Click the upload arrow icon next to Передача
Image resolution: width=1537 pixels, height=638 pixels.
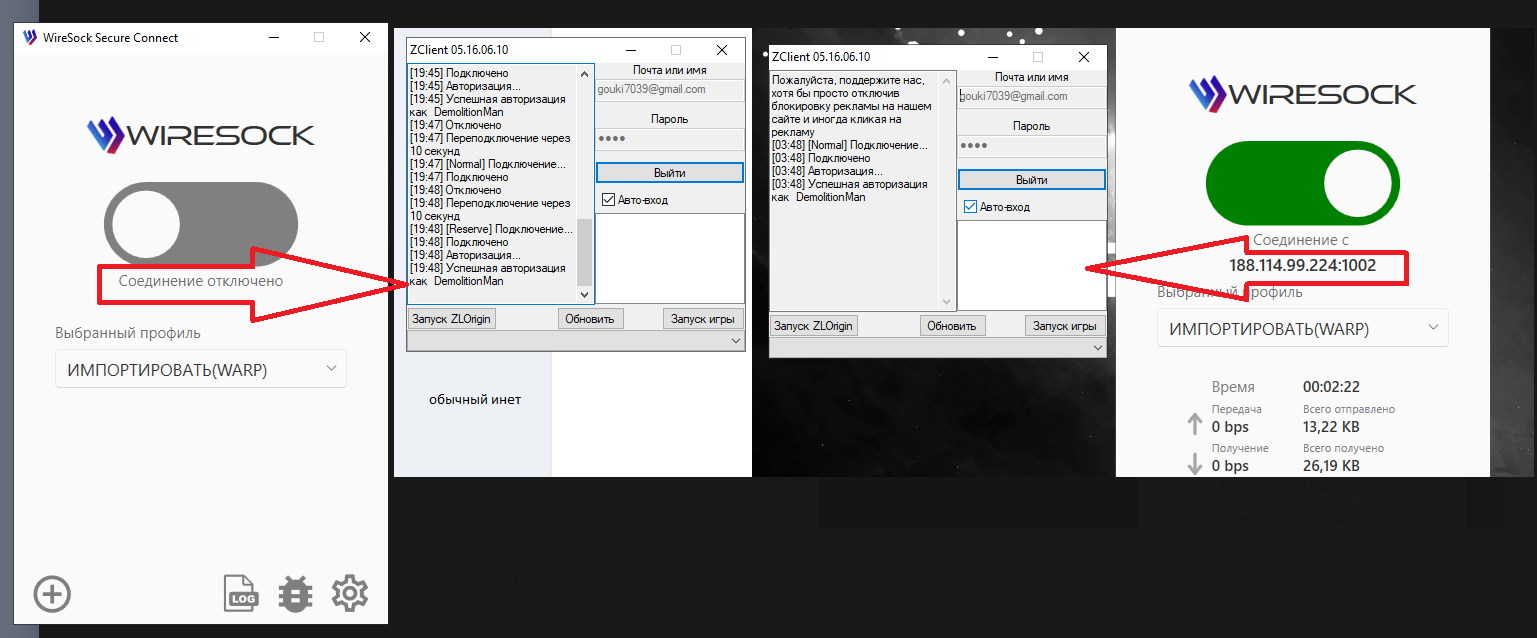pyautogui.click(x=1194, y=425)
